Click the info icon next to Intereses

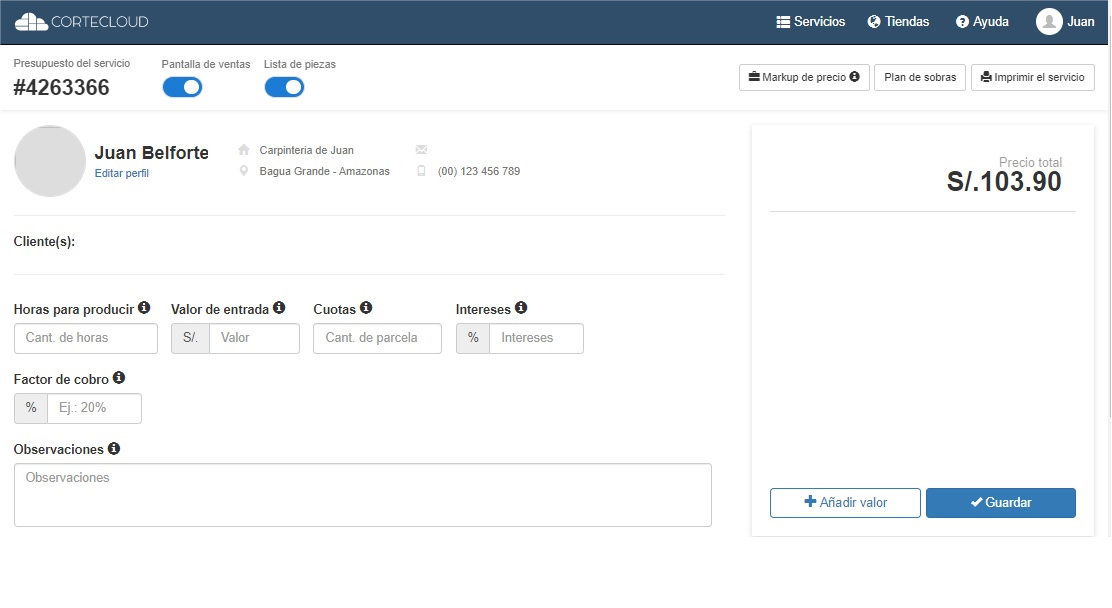point(521,307)
